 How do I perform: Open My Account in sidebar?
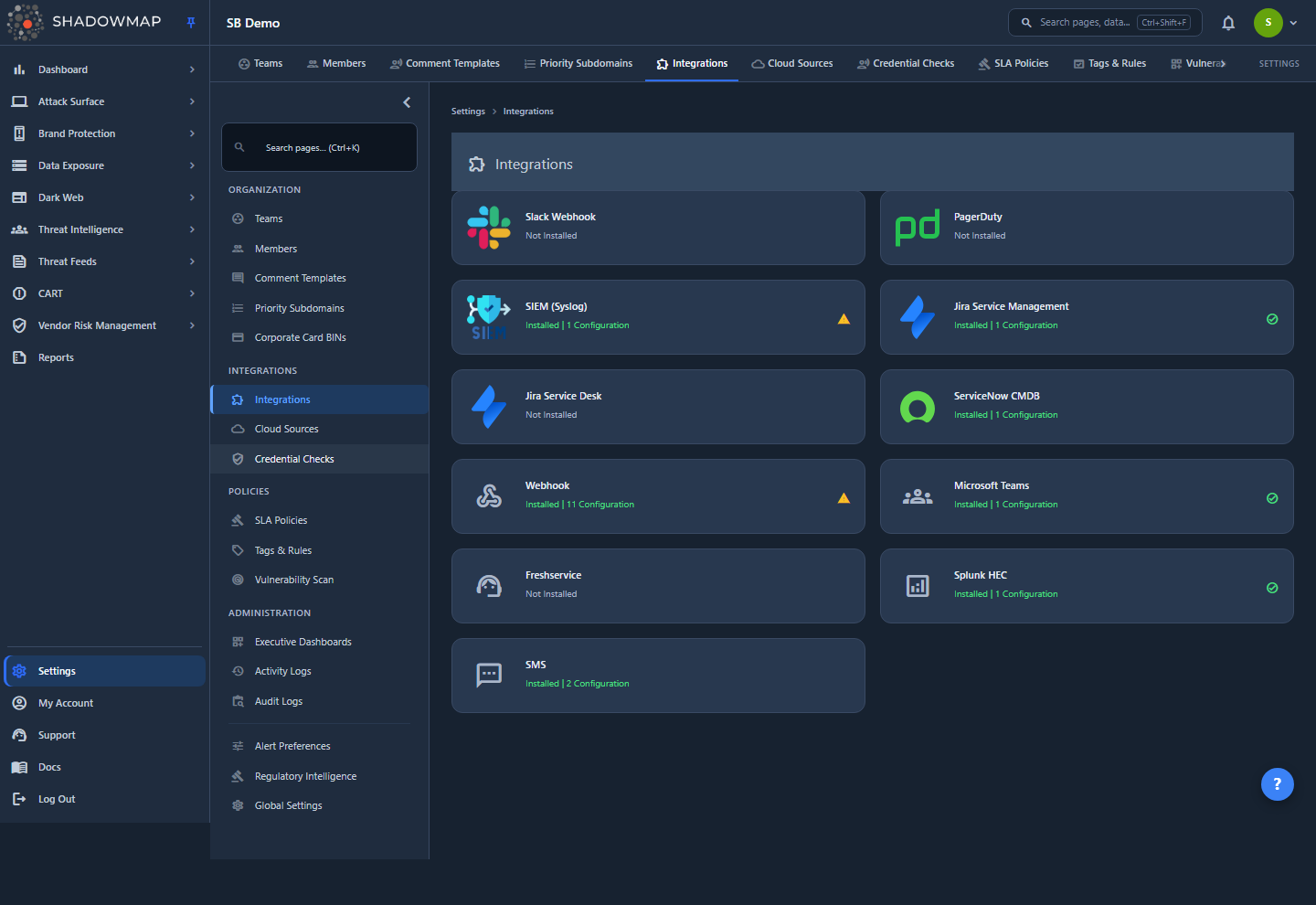tap(104, 703)
